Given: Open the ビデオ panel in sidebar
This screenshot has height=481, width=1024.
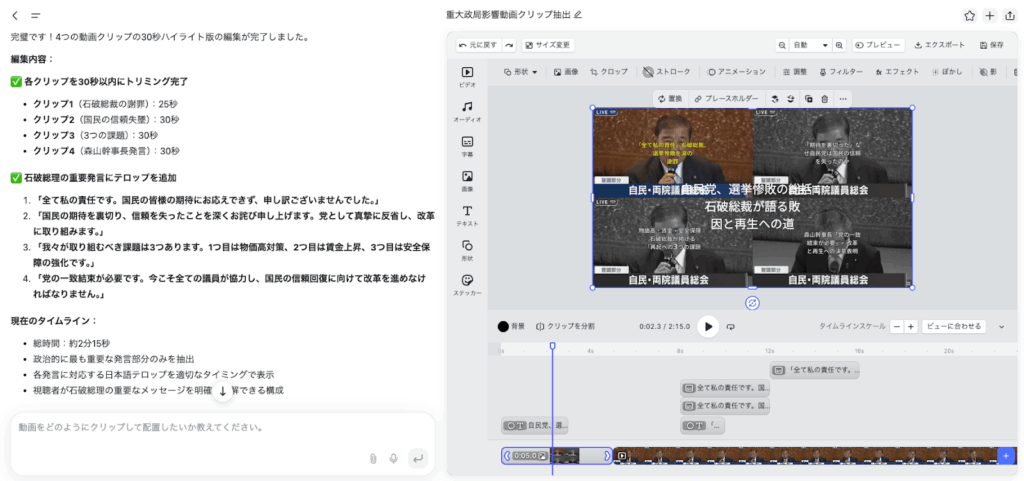Looking at the screenshot, I should coord(467,77).
